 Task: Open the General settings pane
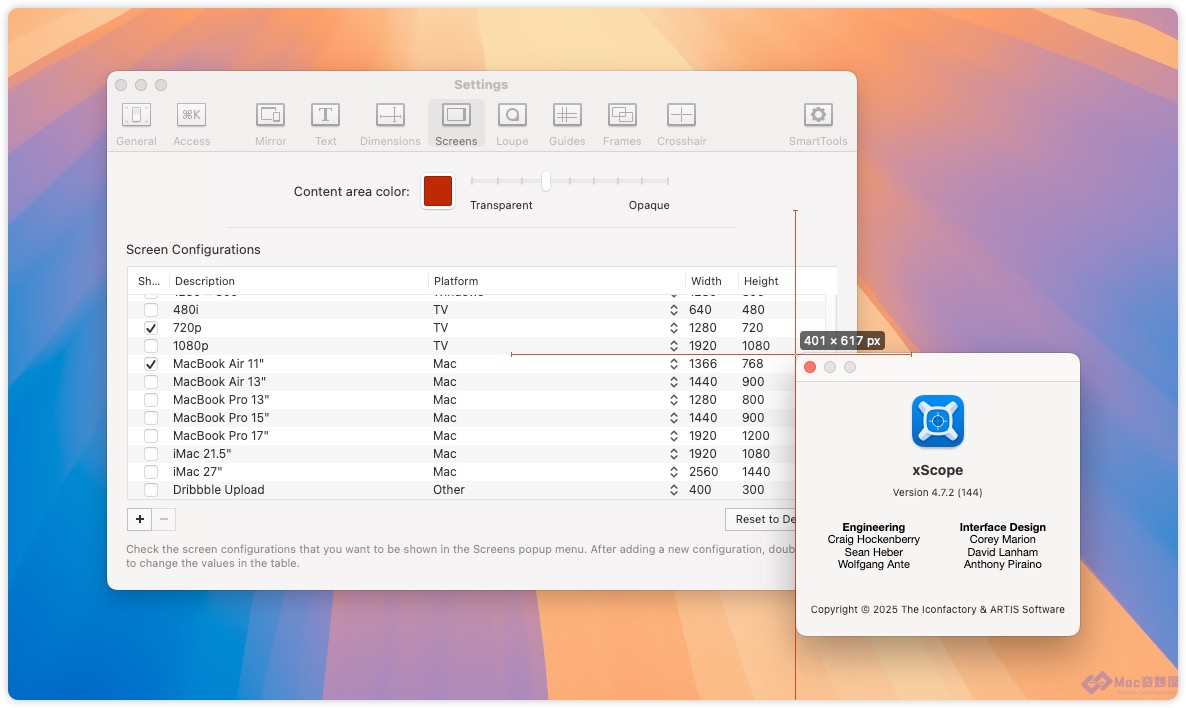coord(136,125)
